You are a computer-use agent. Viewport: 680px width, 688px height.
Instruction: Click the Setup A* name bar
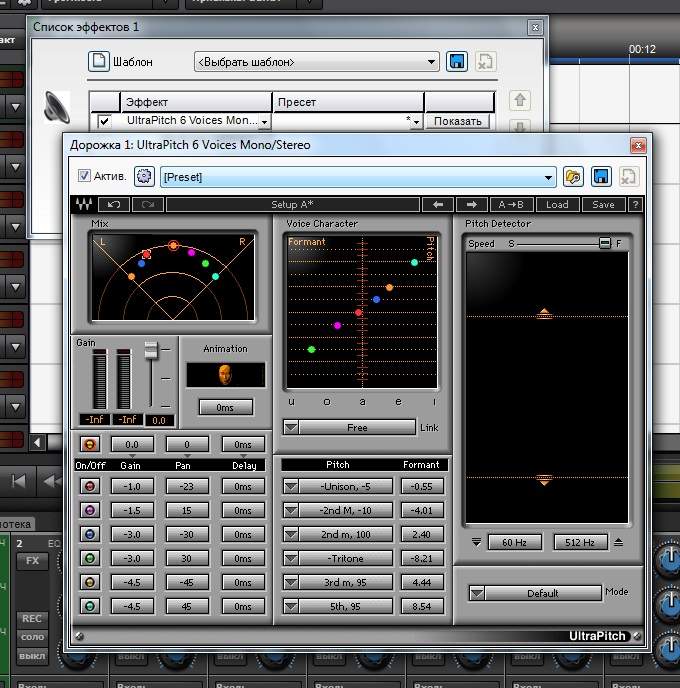pos(293,204)
